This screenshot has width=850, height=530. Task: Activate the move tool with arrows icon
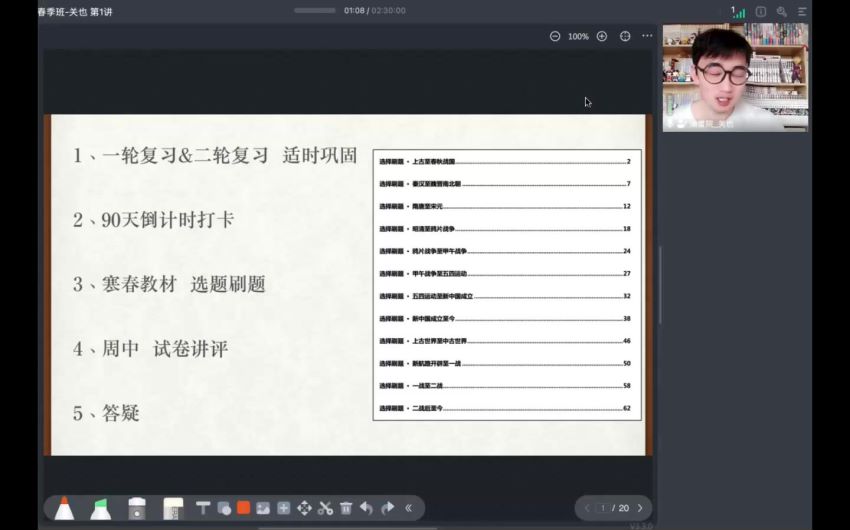coord(304,508)
